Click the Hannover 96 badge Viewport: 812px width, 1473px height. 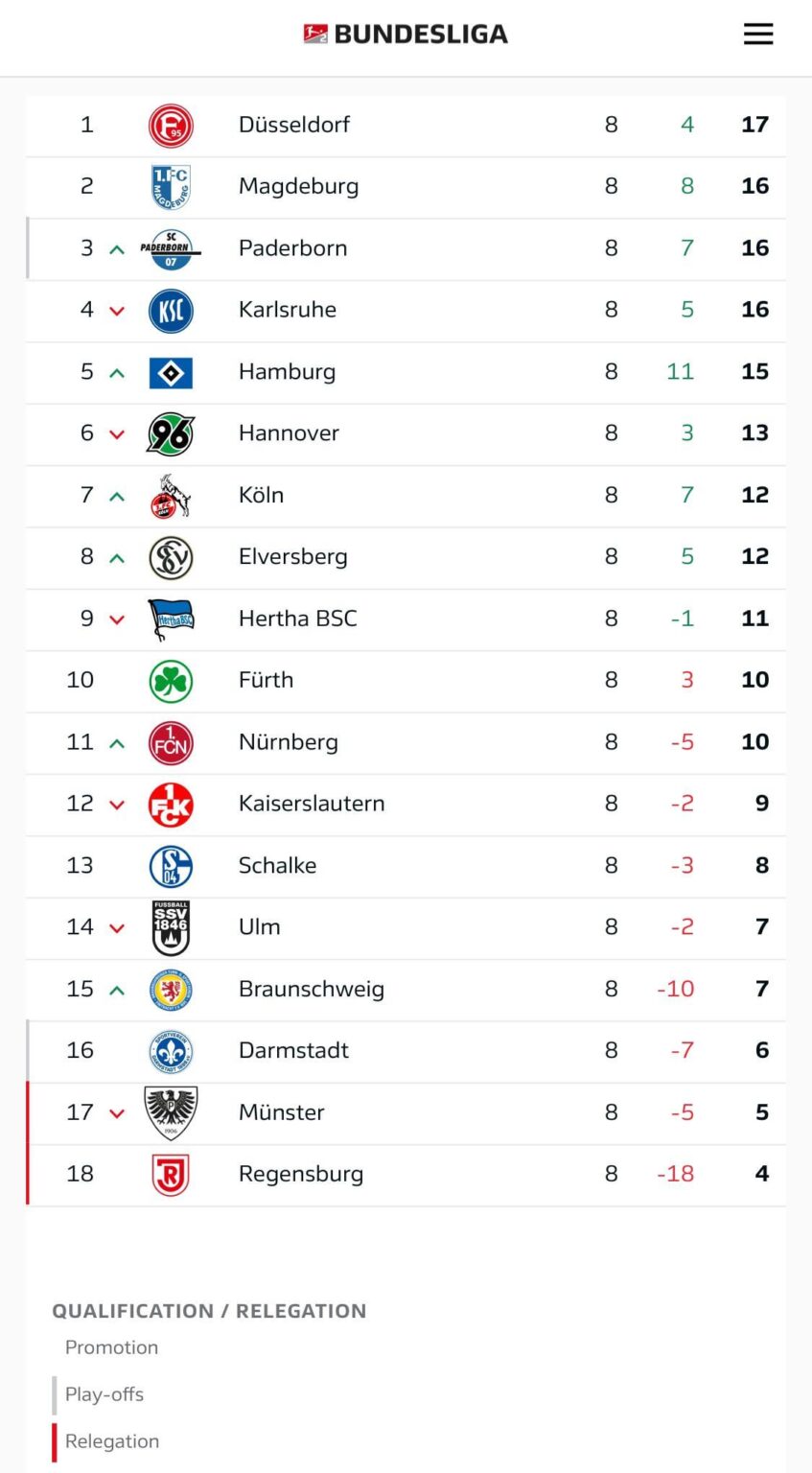pos(171,433)
